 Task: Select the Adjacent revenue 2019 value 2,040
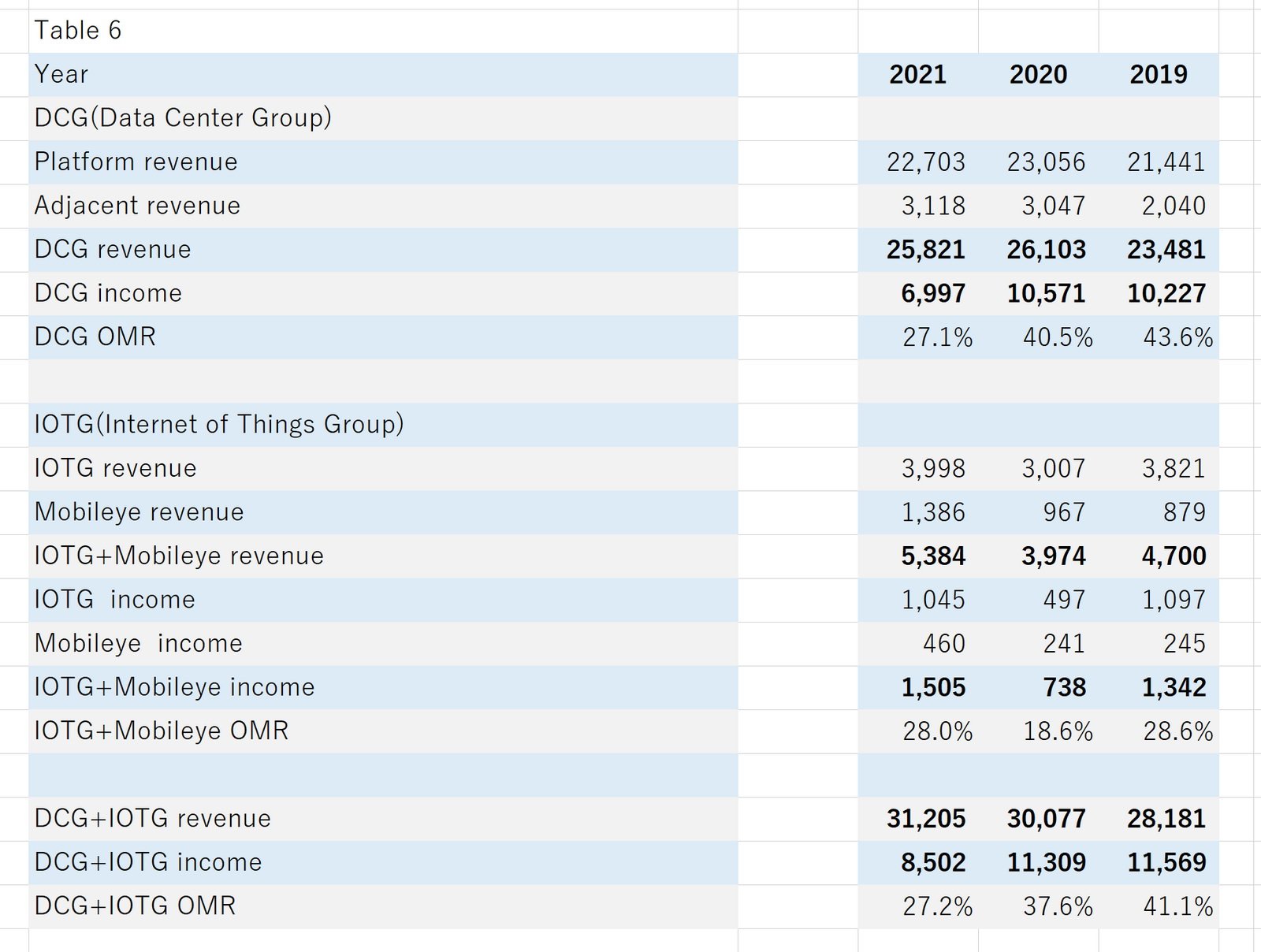coord(1159,206)
